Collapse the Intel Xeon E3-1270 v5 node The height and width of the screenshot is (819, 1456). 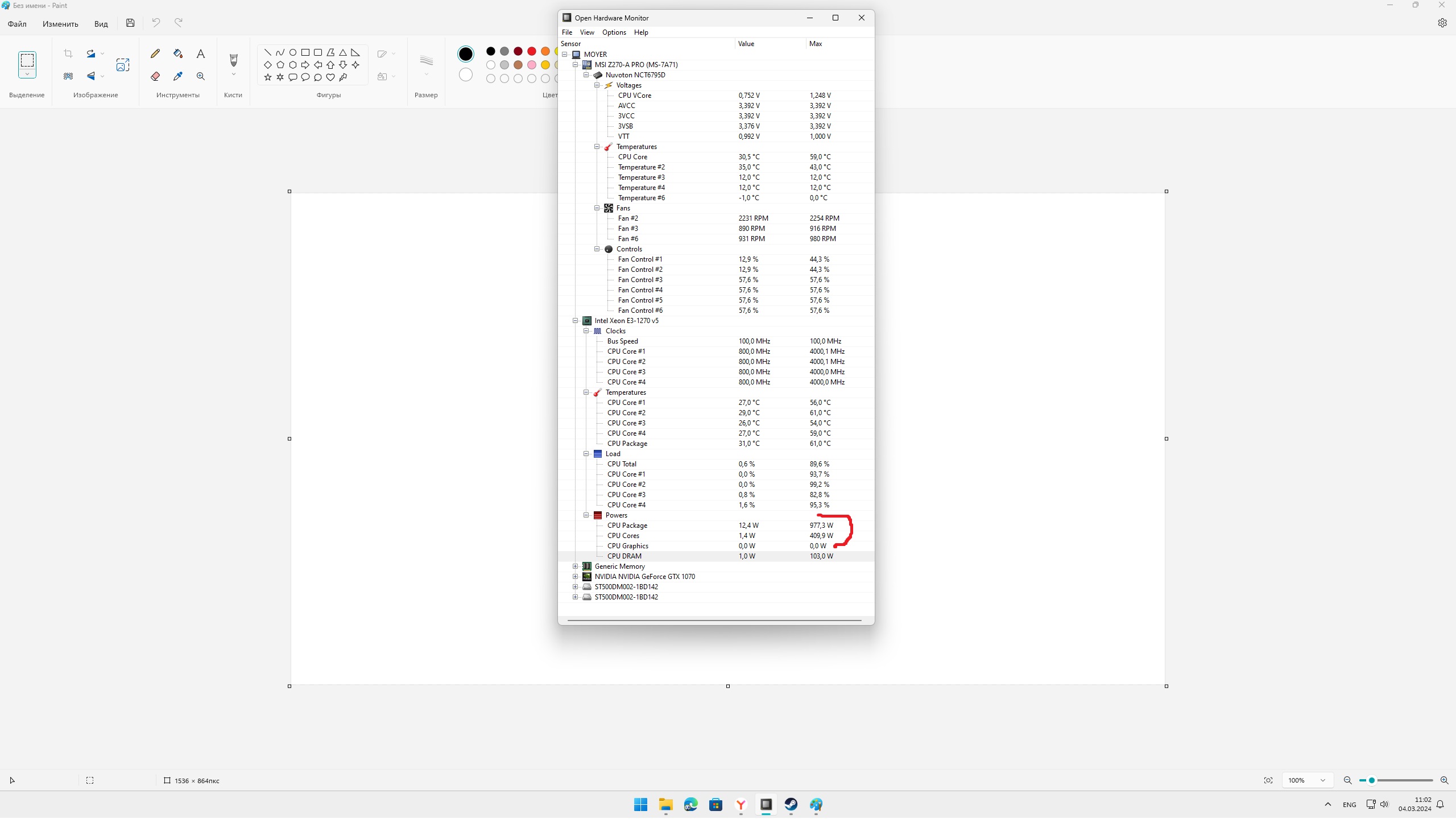coord(575,321)
